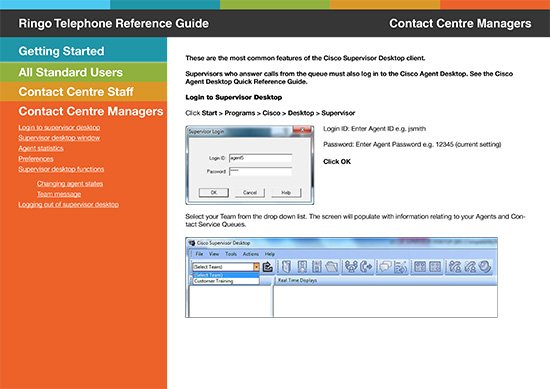Screen dimensions: 550x389
Task: Close the Supervisor Login dialog
Action: (302, 131)
